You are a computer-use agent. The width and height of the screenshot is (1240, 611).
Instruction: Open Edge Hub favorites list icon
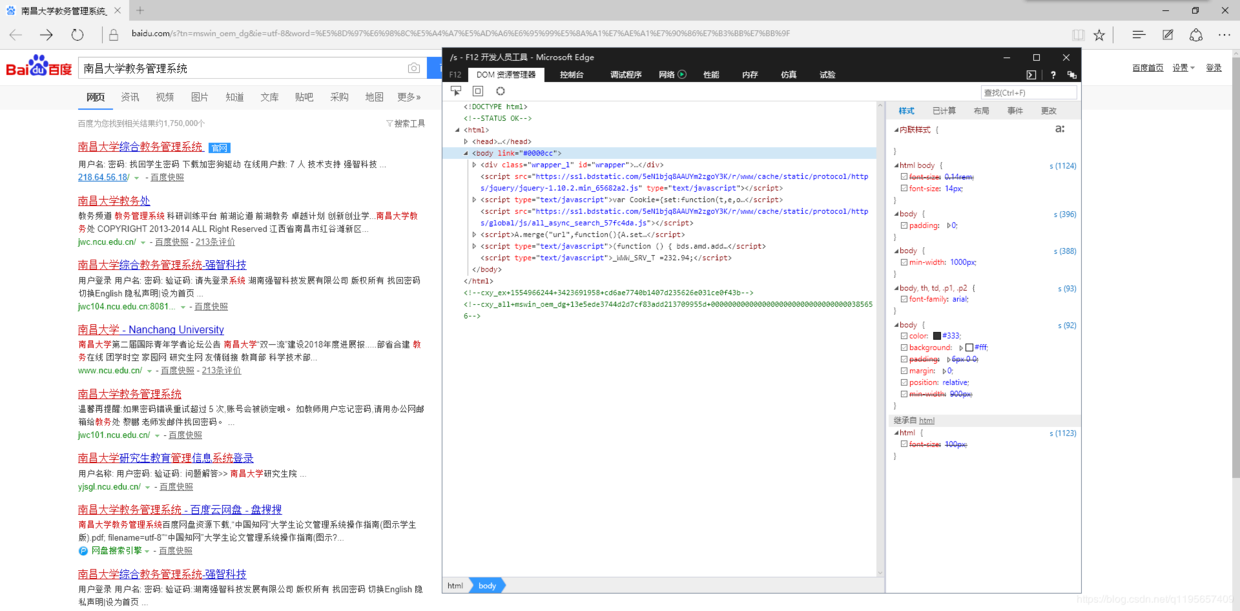(1138, 34)
